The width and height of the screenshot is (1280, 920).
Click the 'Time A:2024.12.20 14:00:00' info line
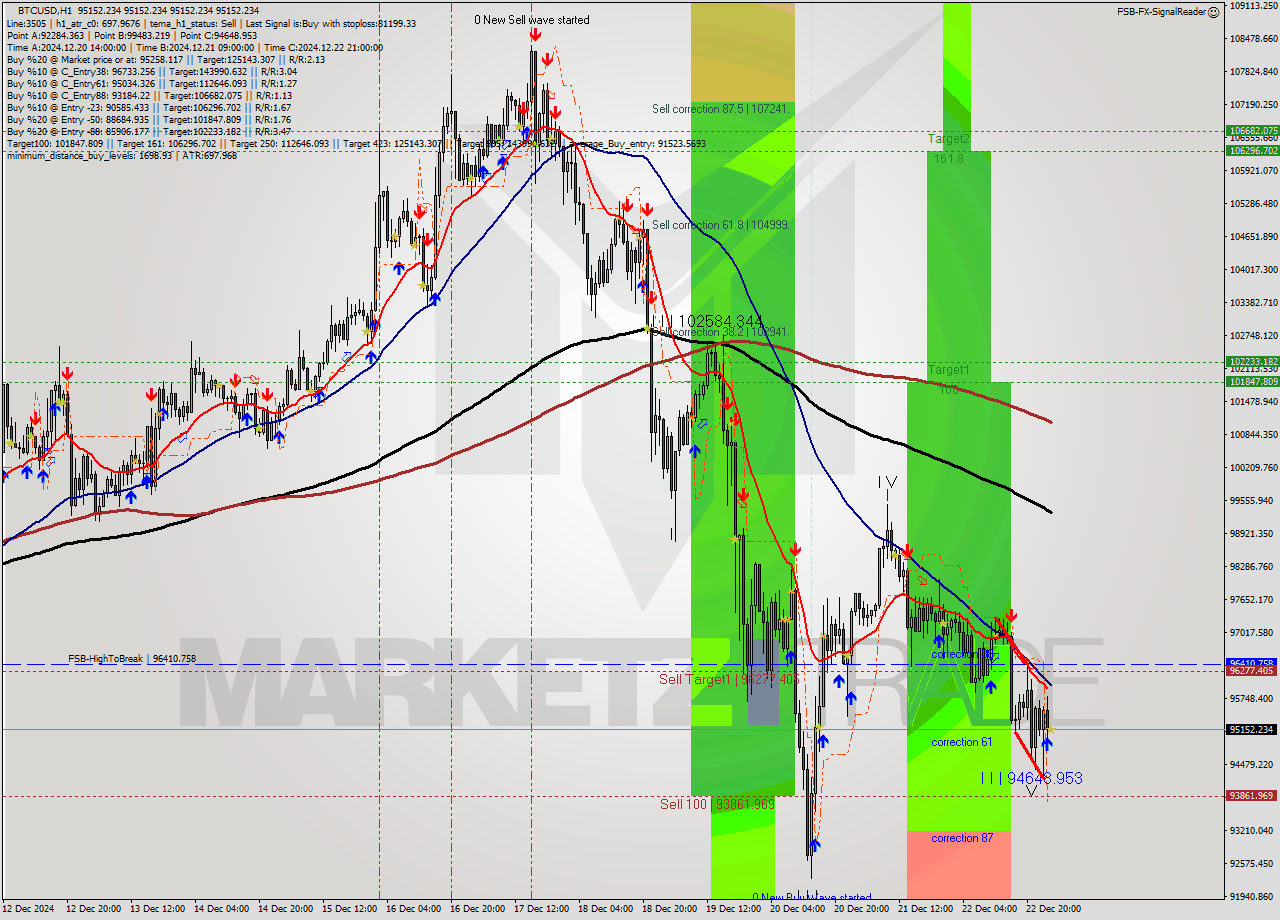(x=194, y=47)
